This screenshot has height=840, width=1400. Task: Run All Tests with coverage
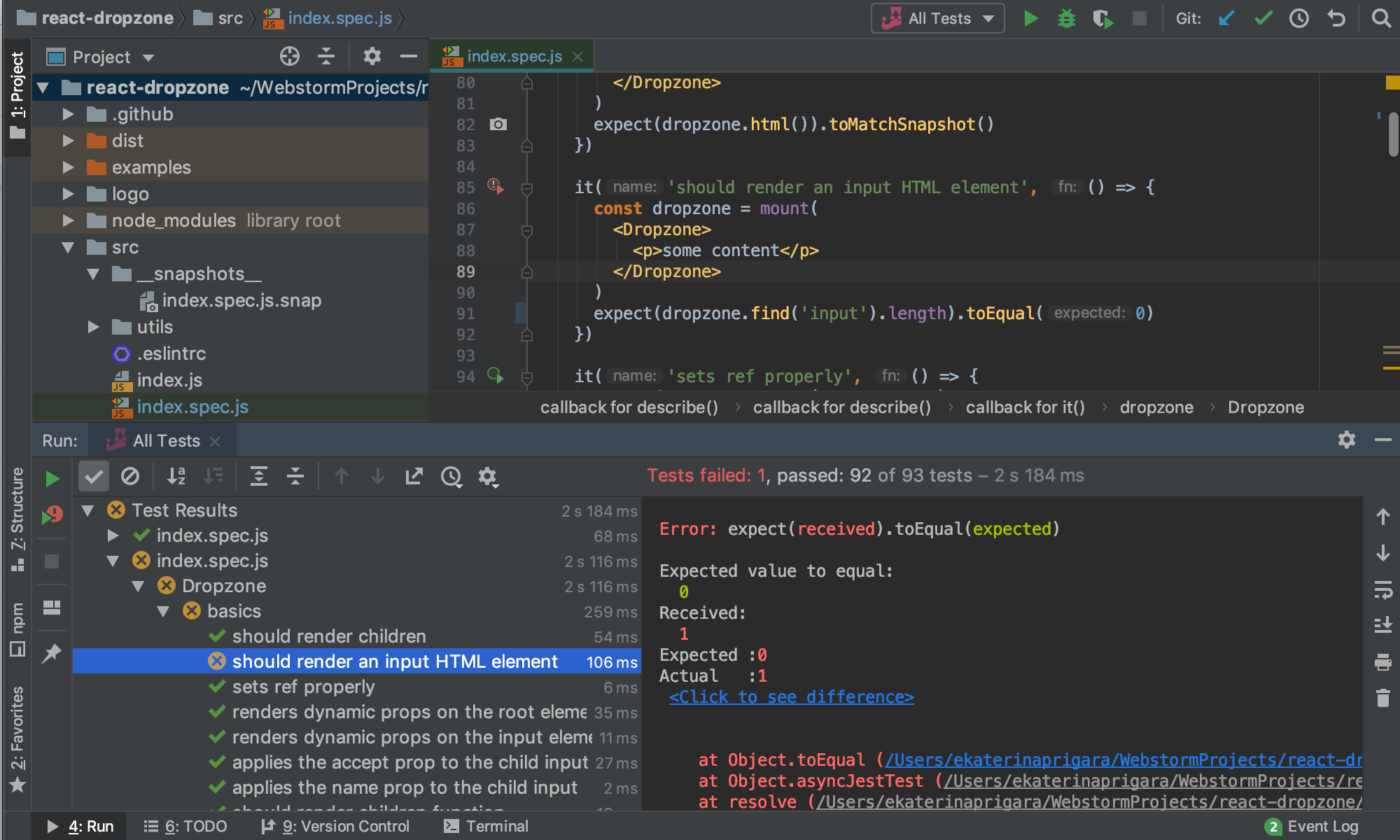[x=1102, y=19]
